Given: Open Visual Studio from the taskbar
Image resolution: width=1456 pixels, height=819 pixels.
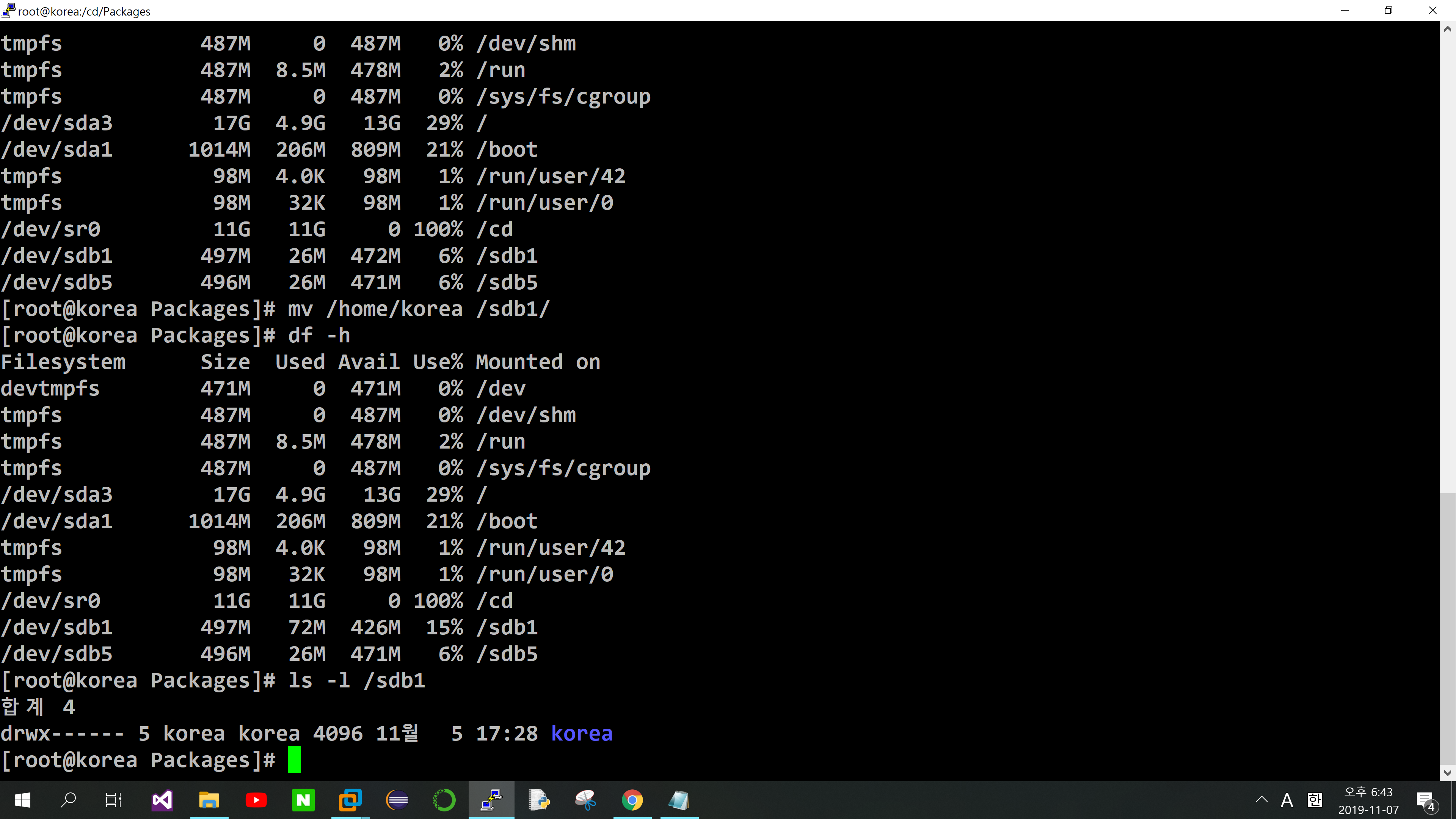Looking at the screenshot, I should (162, 800).
